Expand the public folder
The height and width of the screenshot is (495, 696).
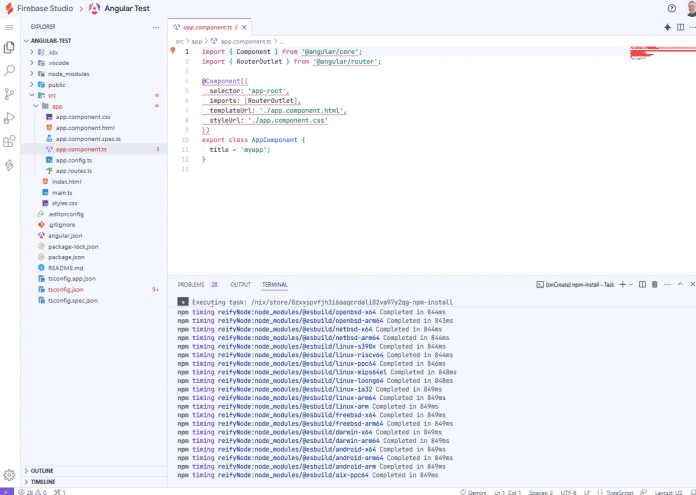pyautogui.click(x=32, y=84)
